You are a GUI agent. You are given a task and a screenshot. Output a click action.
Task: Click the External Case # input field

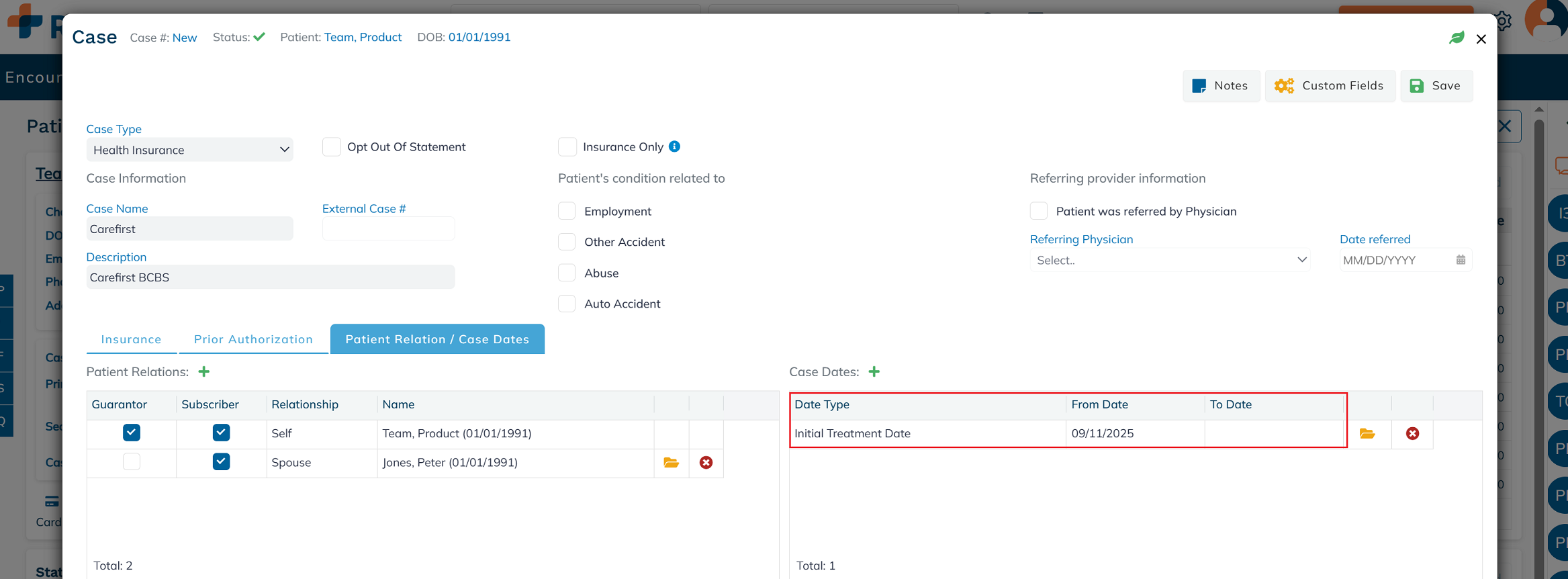pyautogui.click(x=388, y=229)
